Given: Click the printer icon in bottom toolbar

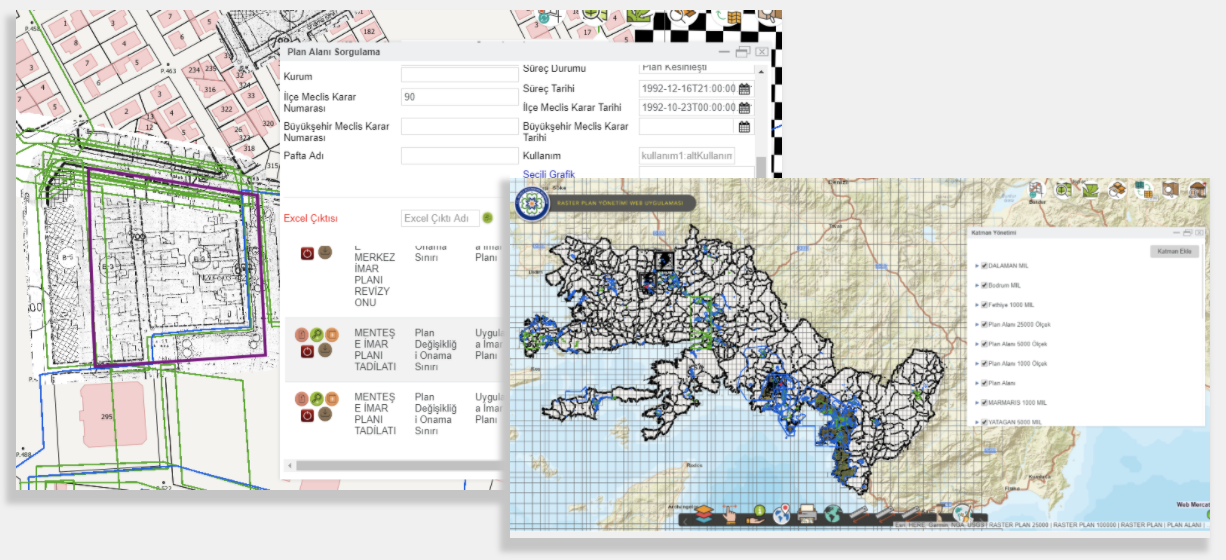Looking at the screenshot, I should pyautogui.click(x=807, y=515).
